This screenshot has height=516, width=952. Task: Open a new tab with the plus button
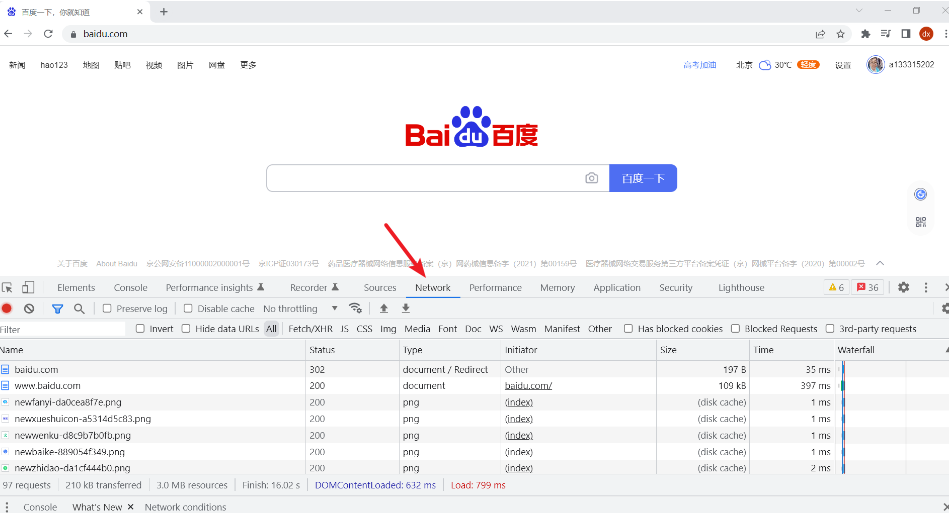coord(164,12)
